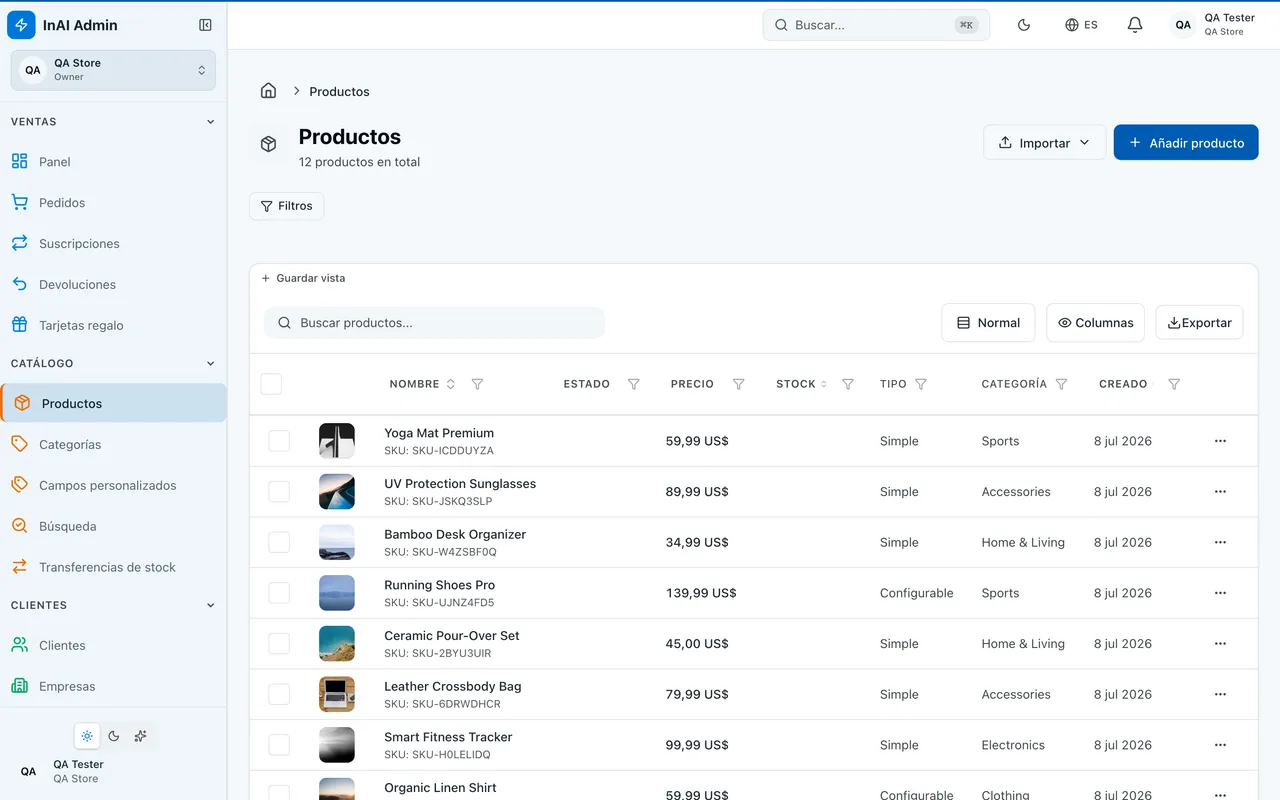Filter the Tipo column funnel icon
Screen dimensions: 1280x800
click(921, 384)
